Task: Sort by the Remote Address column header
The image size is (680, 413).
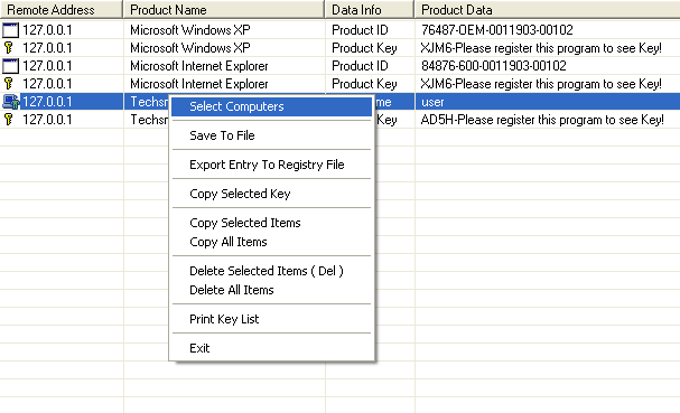Action: [61, 9]
